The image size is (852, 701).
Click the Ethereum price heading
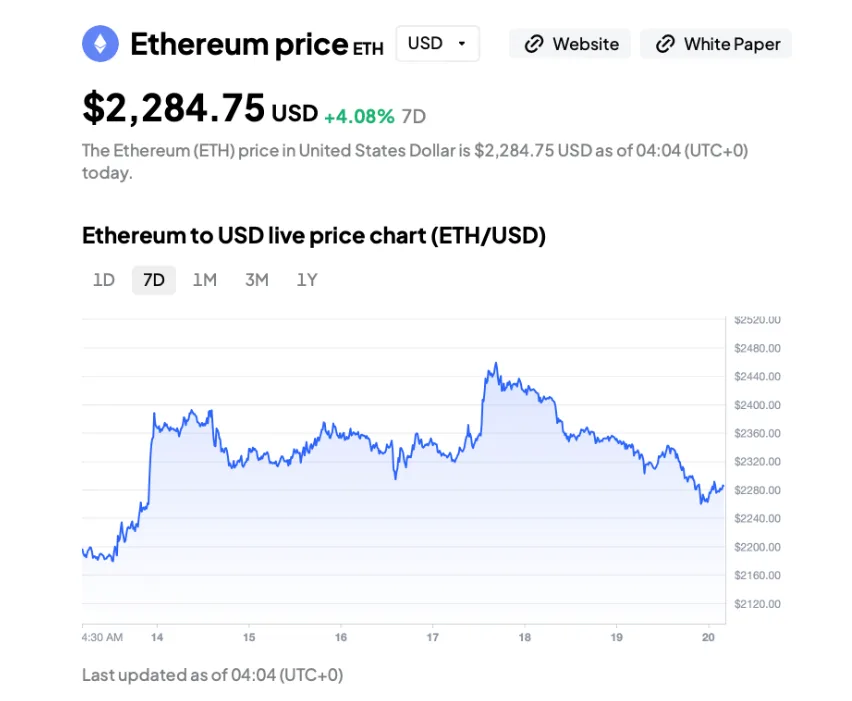pos(239,44)
